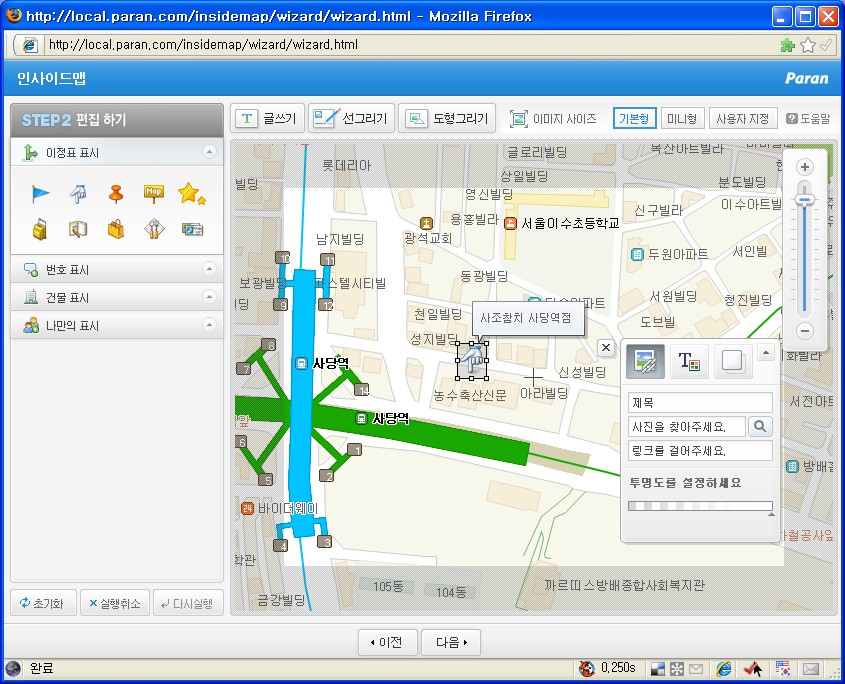This screenshot has width=845, height=684.
Task: Click the green puzzle piece add-on icon
Action: 788,45
